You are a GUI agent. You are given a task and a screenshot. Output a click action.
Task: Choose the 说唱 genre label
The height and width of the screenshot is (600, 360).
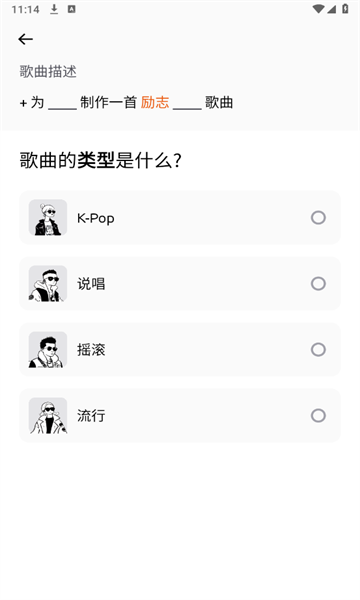pyautogui.click(x=91, y=284)
